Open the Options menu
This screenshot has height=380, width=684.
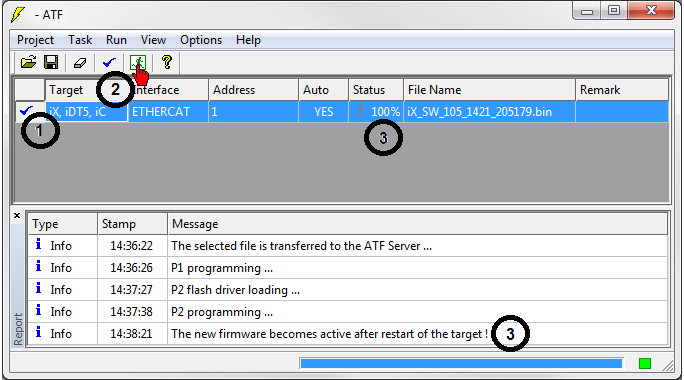[x=201, y=40]
